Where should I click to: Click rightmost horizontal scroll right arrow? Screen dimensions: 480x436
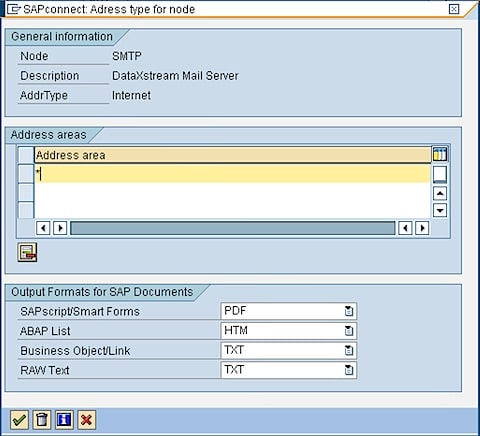[x=422, y=228]
